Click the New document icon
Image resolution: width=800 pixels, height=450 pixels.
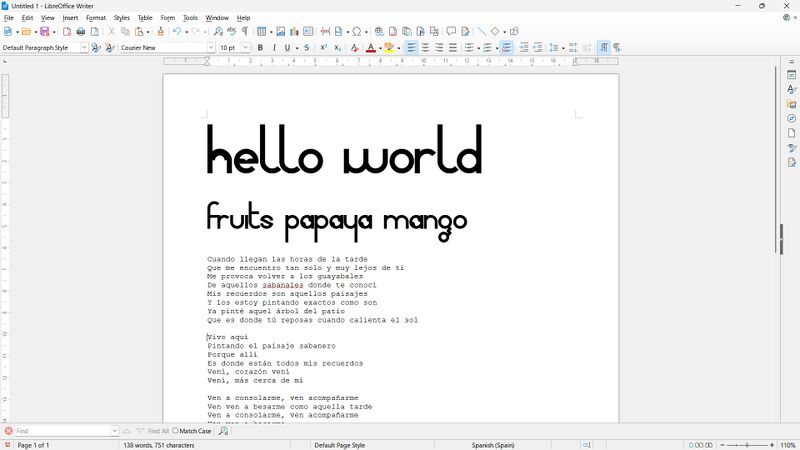[x=8, y=32]
